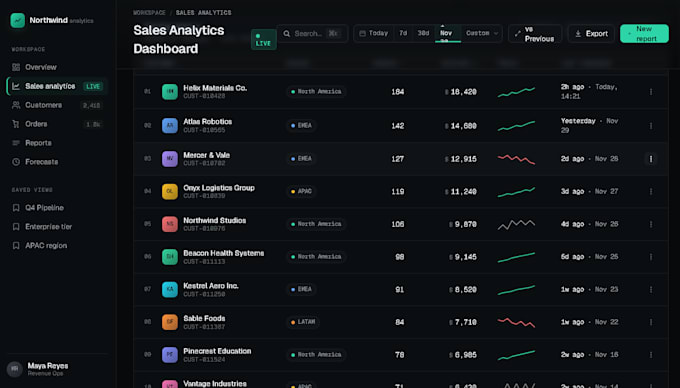Select the 7d date range
The image size is (680, 388).
(403, 33)
